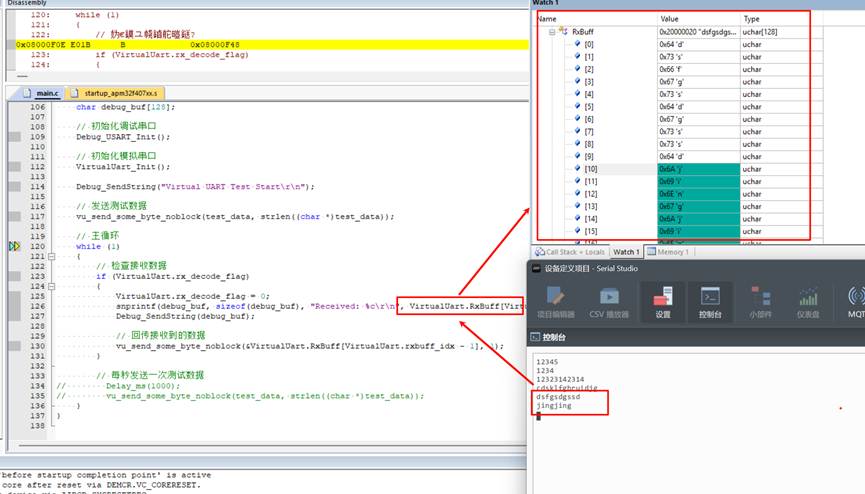Viewport: 865px width, 494px height.
Task: Toggle breakpoint marker at line 109
Action: click(x=15, y=136)
